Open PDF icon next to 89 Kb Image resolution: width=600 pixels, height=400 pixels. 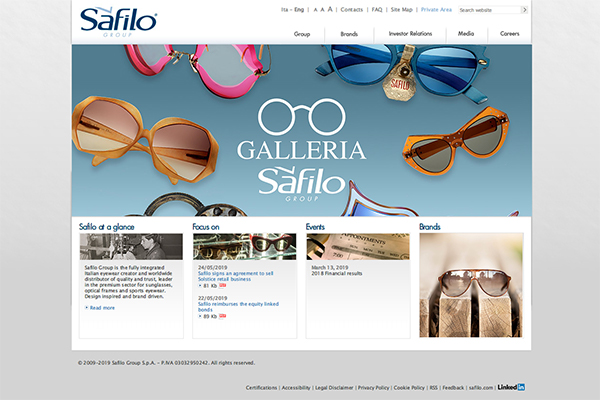click(222, 316)
